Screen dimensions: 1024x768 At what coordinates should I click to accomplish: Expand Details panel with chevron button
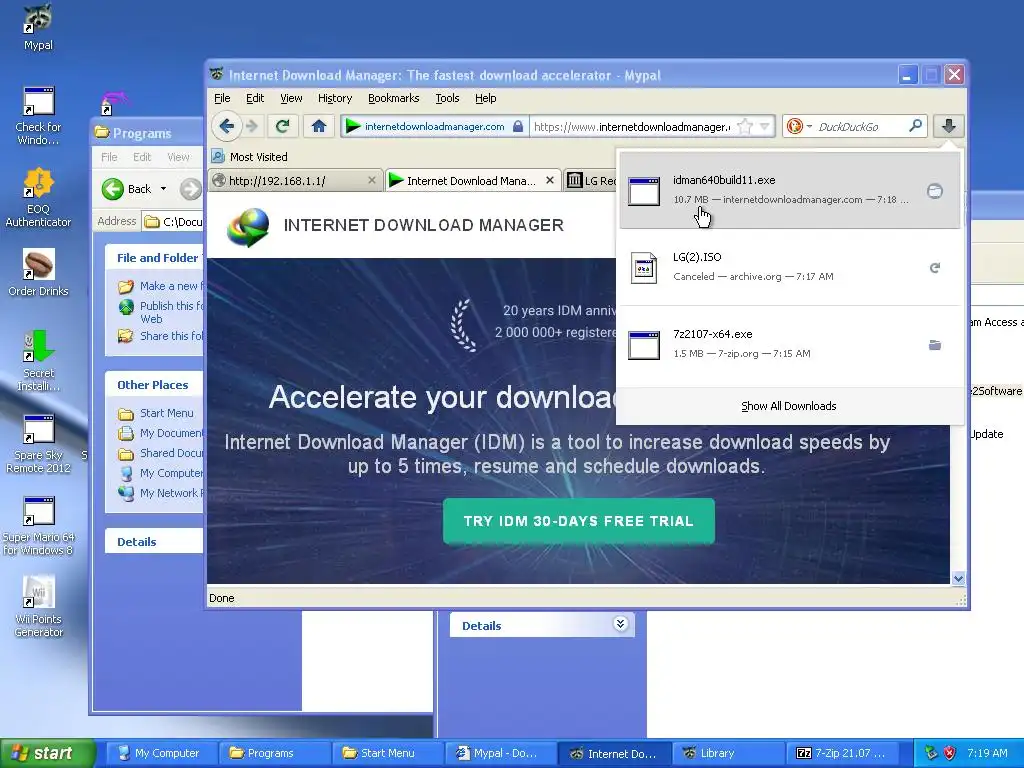(620, 624)
